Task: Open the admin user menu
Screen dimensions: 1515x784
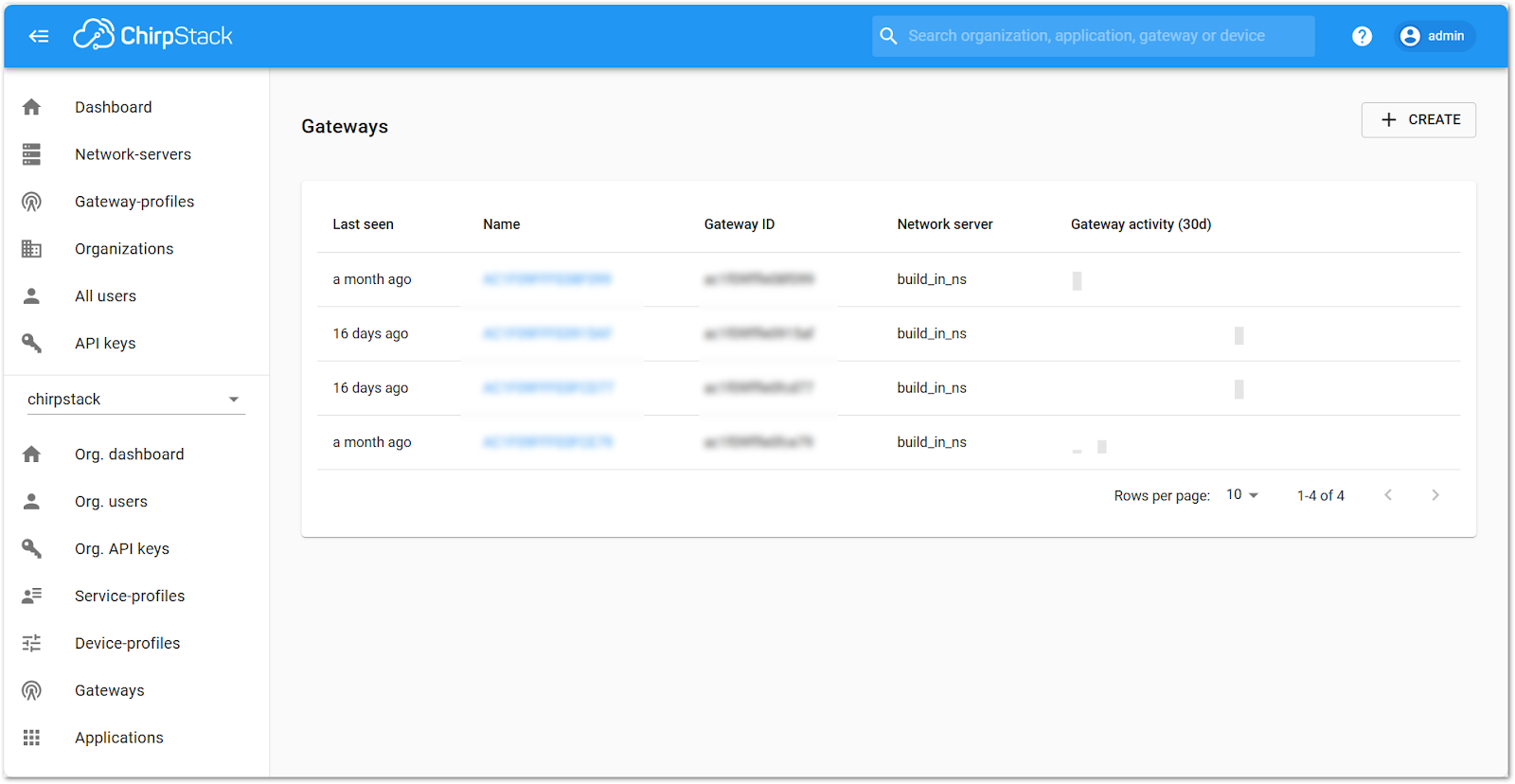Action: point(1434,36)
